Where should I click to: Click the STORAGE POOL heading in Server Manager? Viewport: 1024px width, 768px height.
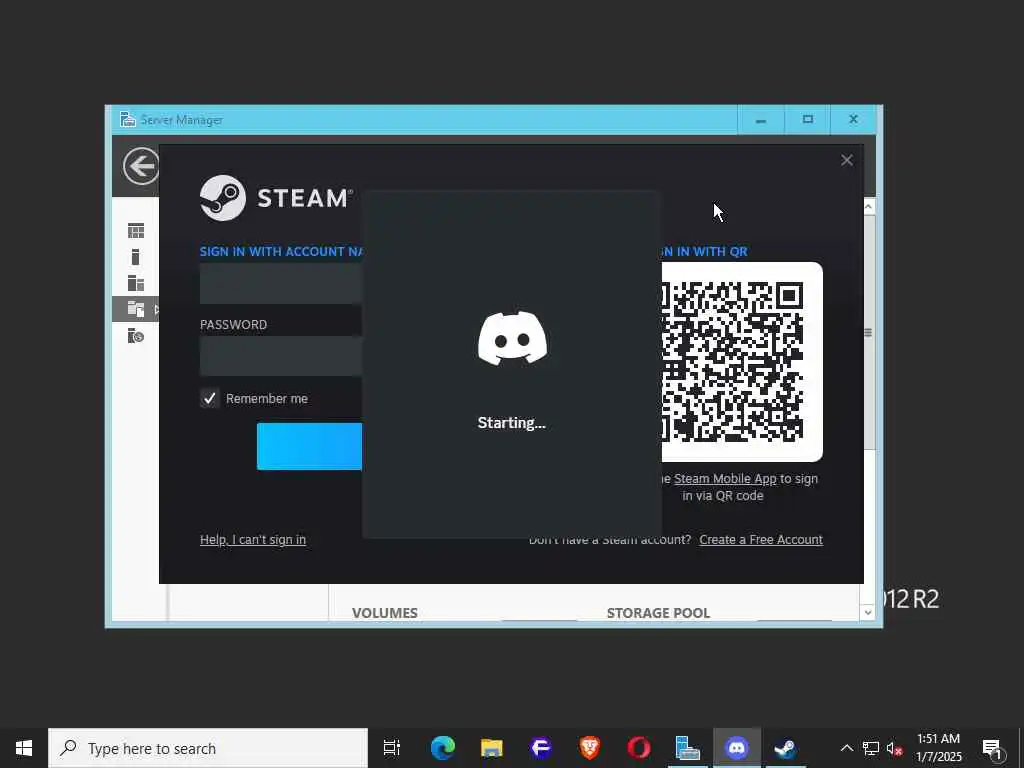658,613
